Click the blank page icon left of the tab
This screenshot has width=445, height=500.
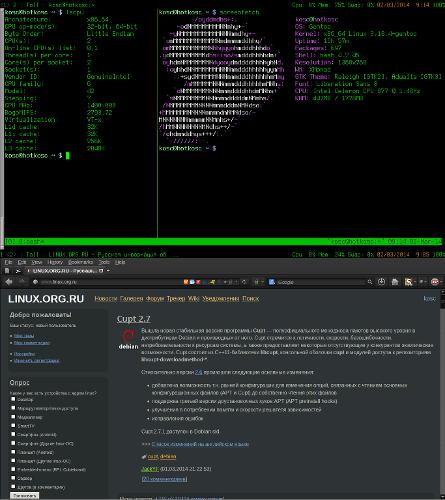tap(7, 271)
